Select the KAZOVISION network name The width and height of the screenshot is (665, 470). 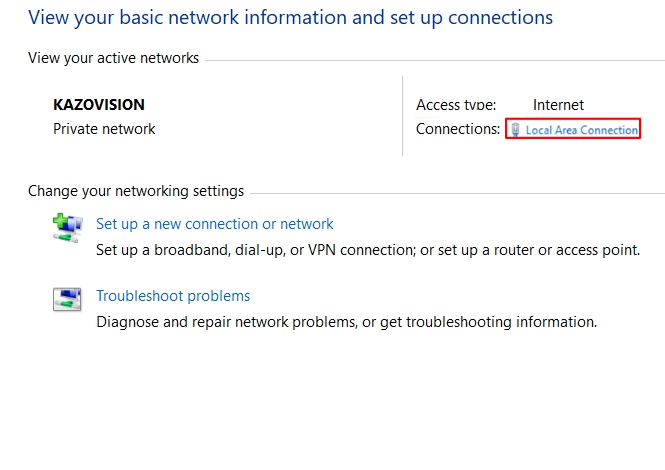pyautogui.click(x=99, y=104)
